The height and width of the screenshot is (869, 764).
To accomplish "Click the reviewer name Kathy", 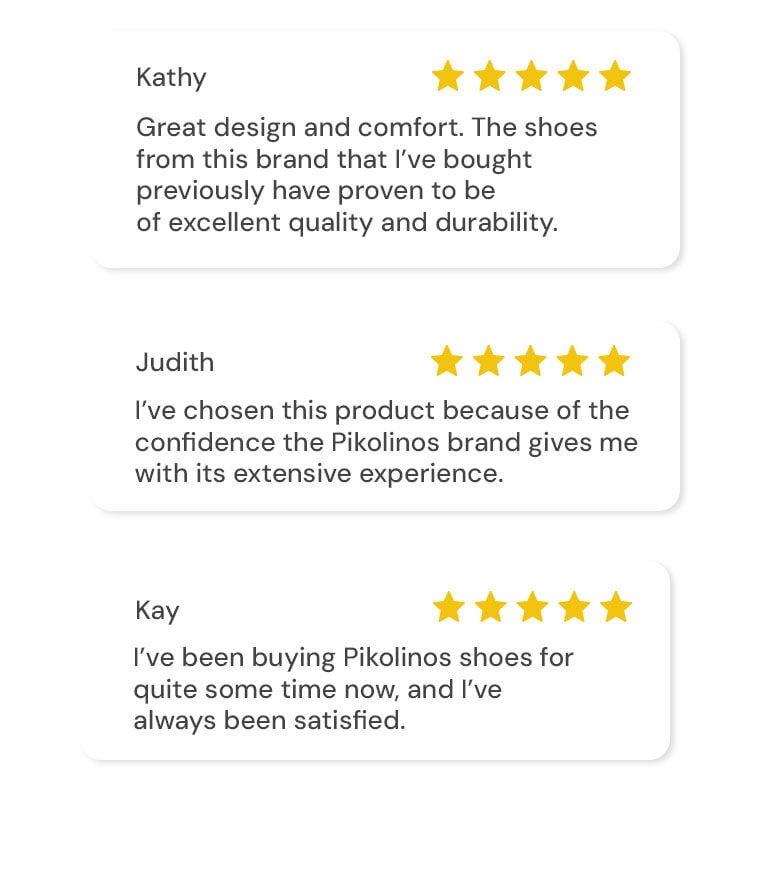I will pyautogui.click(x=171, y=78).
